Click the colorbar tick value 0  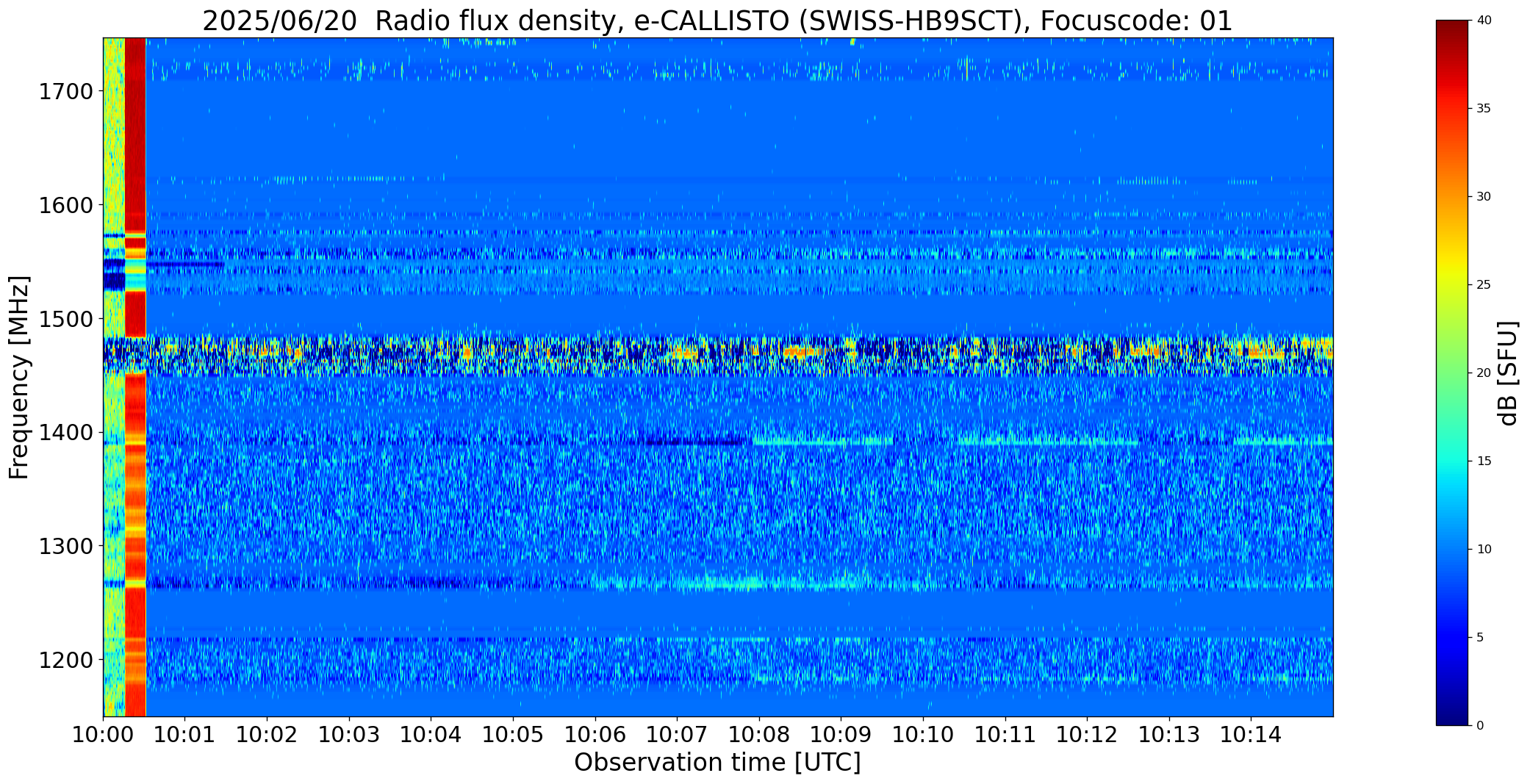pyautogui.click(x=1480, y=726)
